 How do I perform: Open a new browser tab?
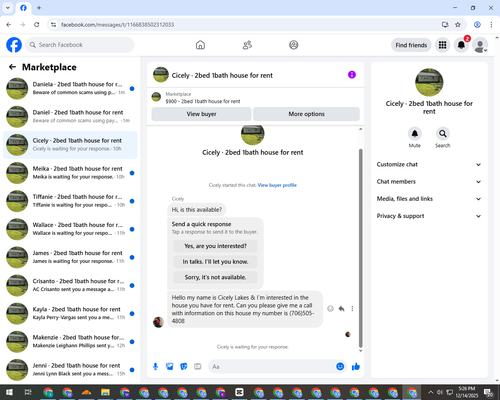(39, 8)
